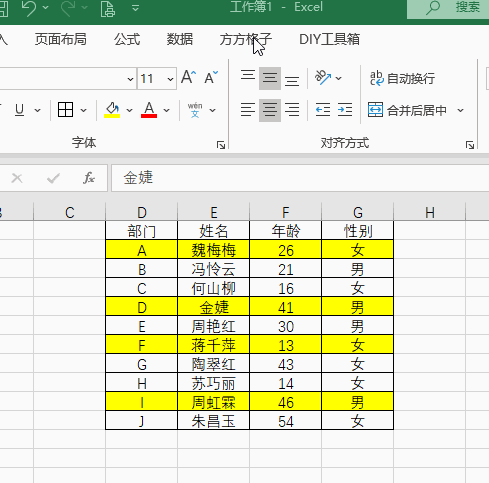Click Increase Indent icon

coord(345,110)
